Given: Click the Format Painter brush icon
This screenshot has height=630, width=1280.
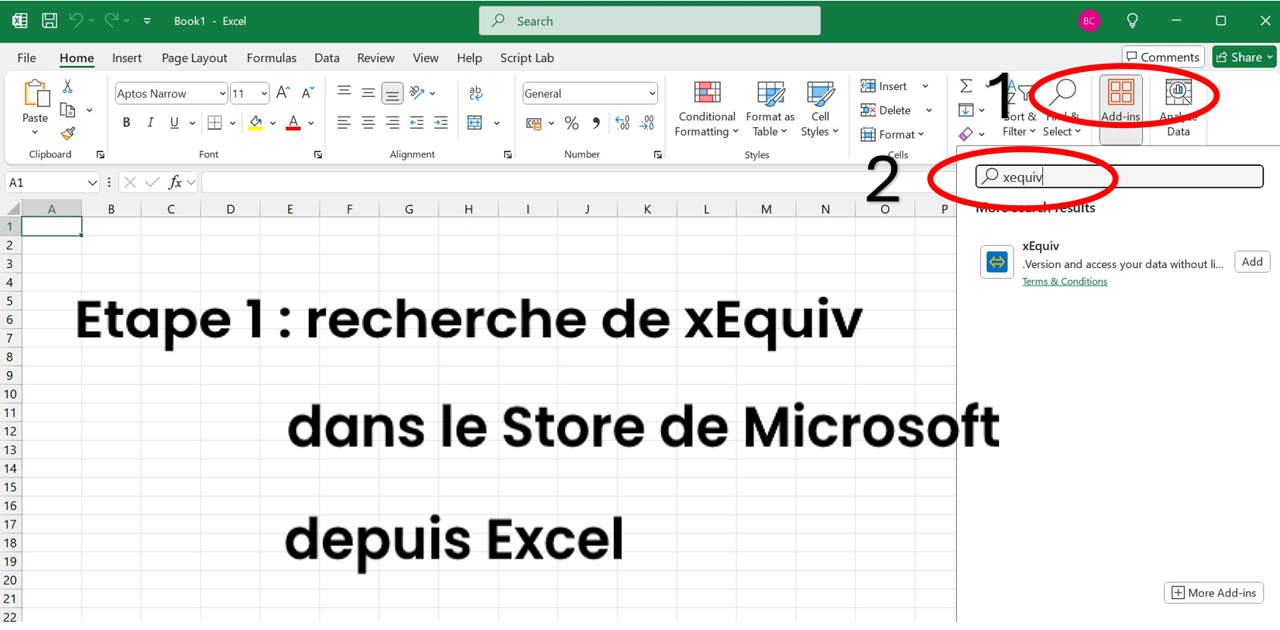Looking at the screenshot, I should tap(67, 133).
